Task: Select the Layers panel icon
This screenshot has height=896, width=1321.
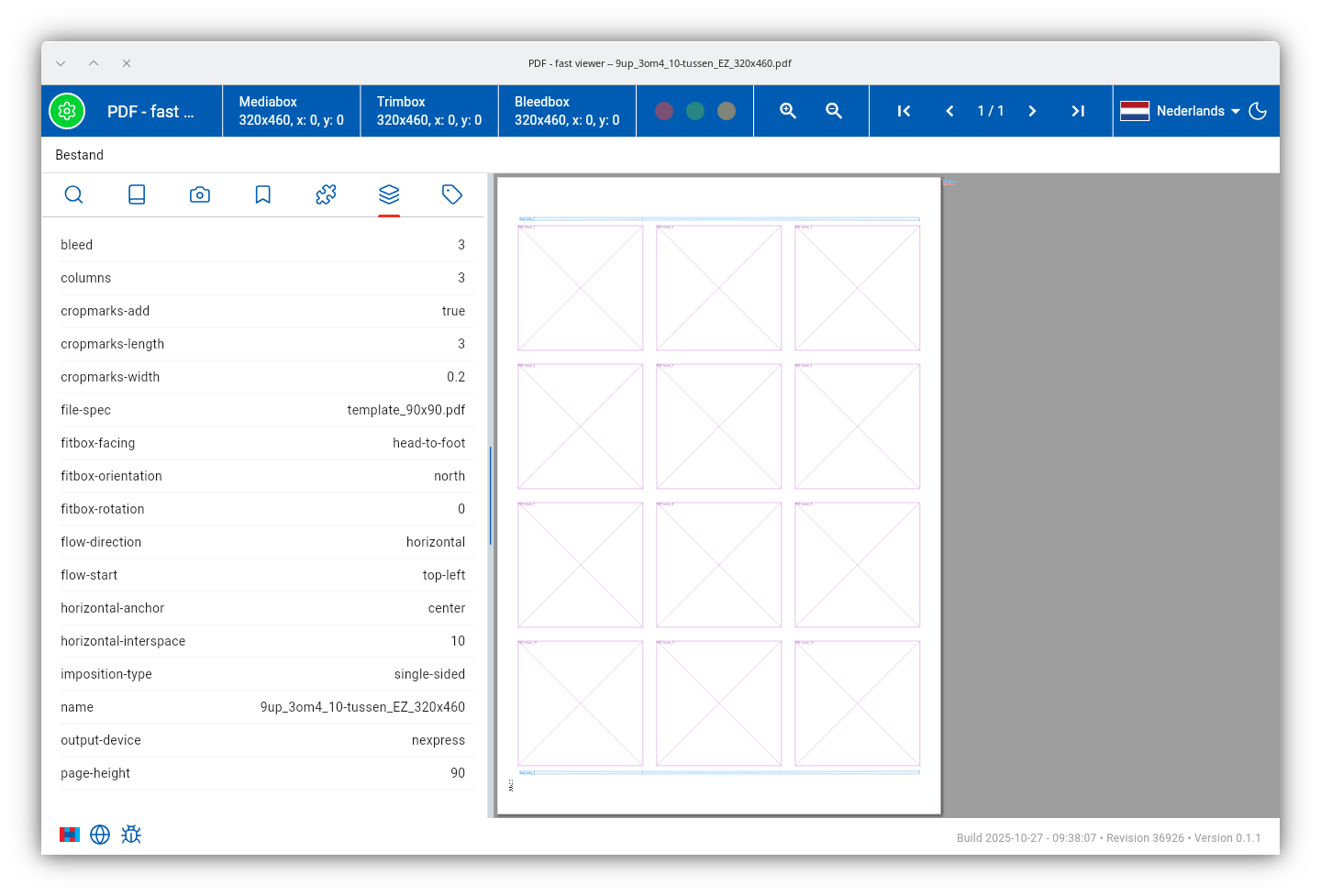Action: [389, 194]
